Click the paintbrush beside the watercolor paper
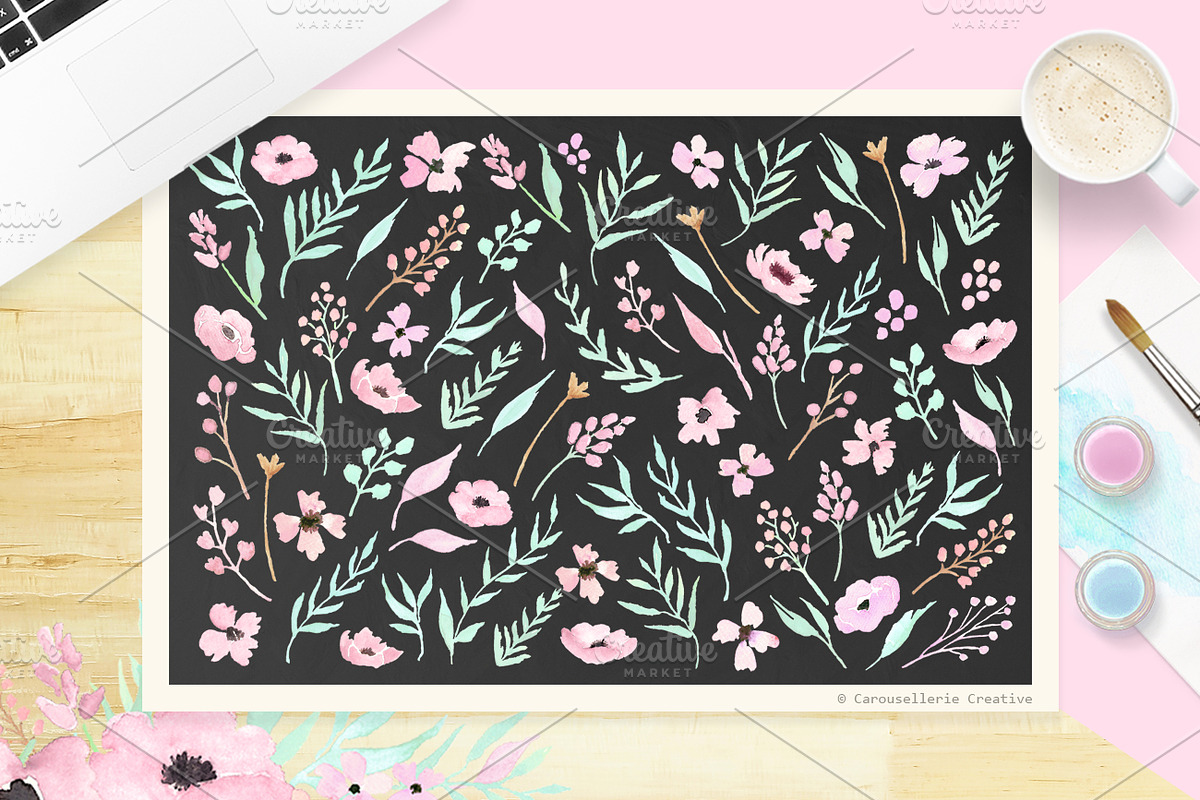The image size is (1200, 800). coord(1154,359)
